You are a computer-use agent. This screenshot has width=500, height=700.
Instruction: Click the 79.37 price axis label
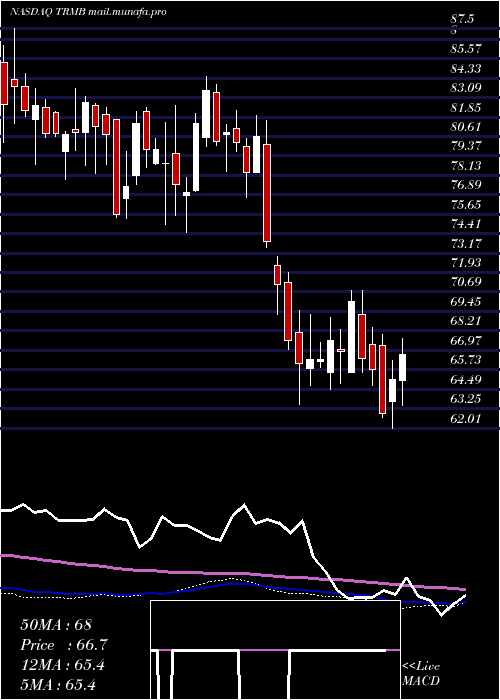(x=466, y=146)
